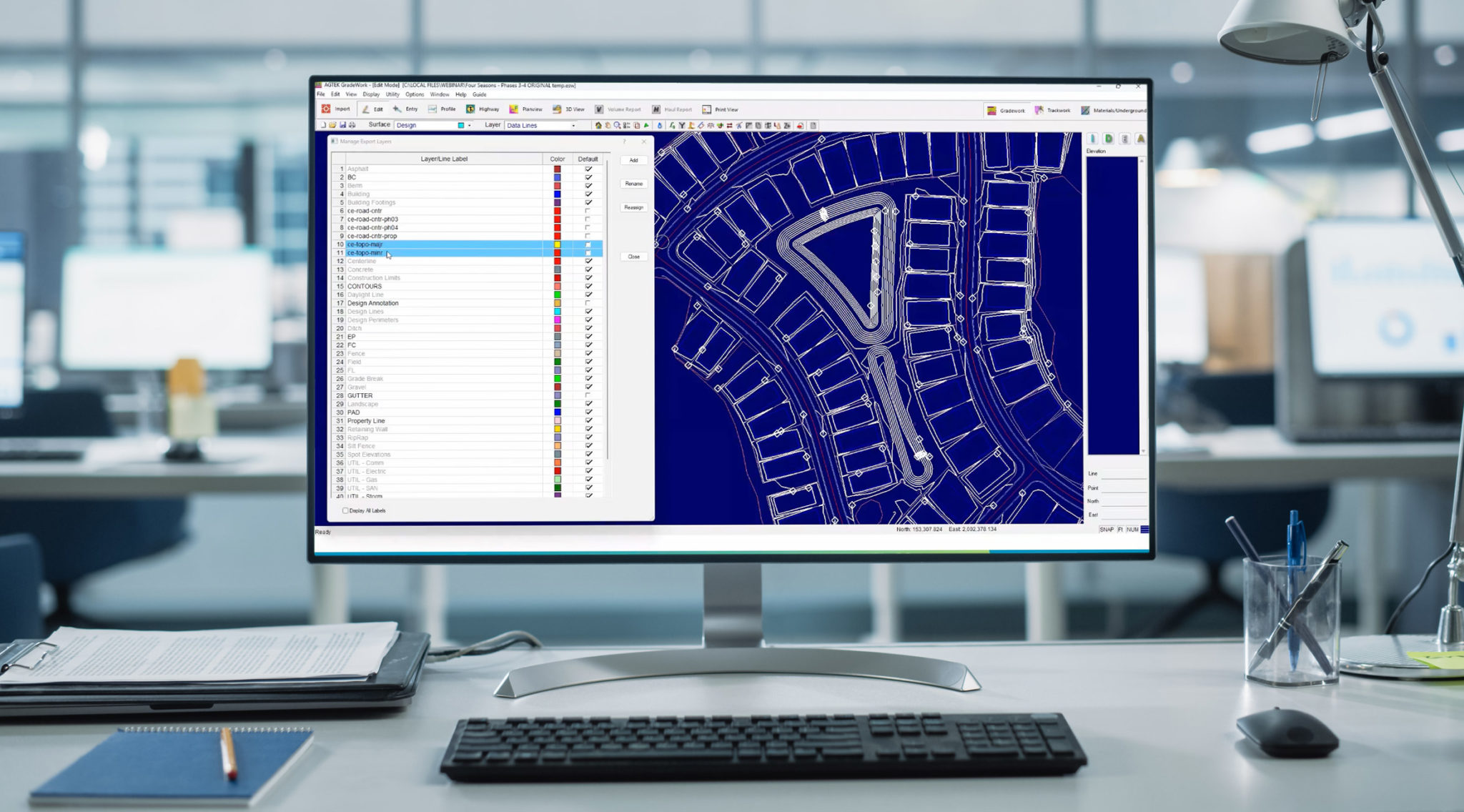This screenshot has width=1464, height=812.
Task: Click the blue water drop icon
Action: 660,125
